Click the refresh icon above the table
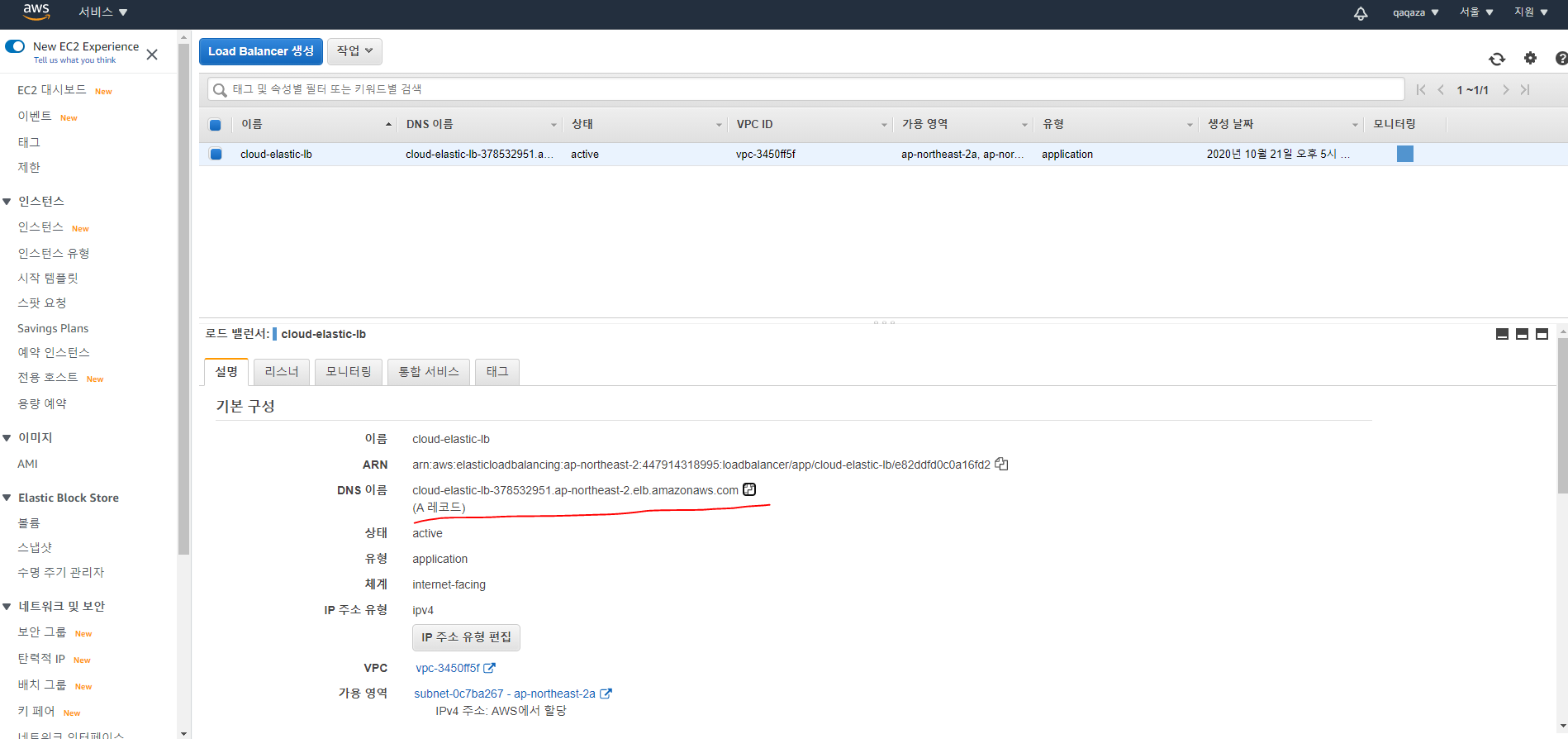The image size is (1568, 739). [1496, 59]
